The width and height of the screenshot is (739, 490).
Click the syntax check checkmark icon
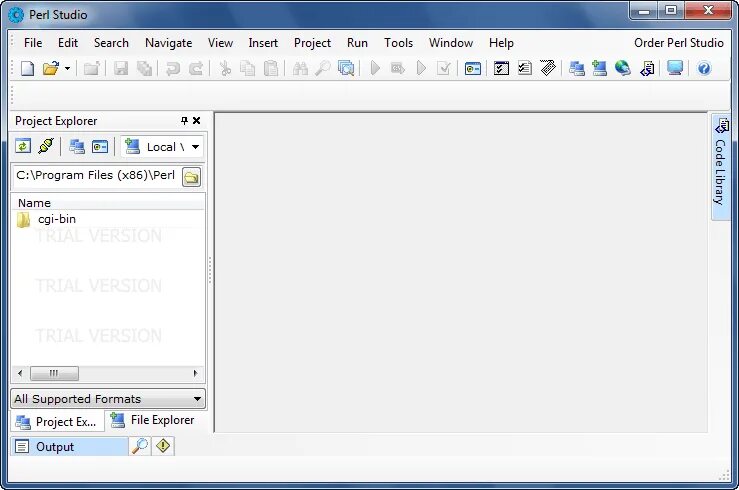click(443, 68)
